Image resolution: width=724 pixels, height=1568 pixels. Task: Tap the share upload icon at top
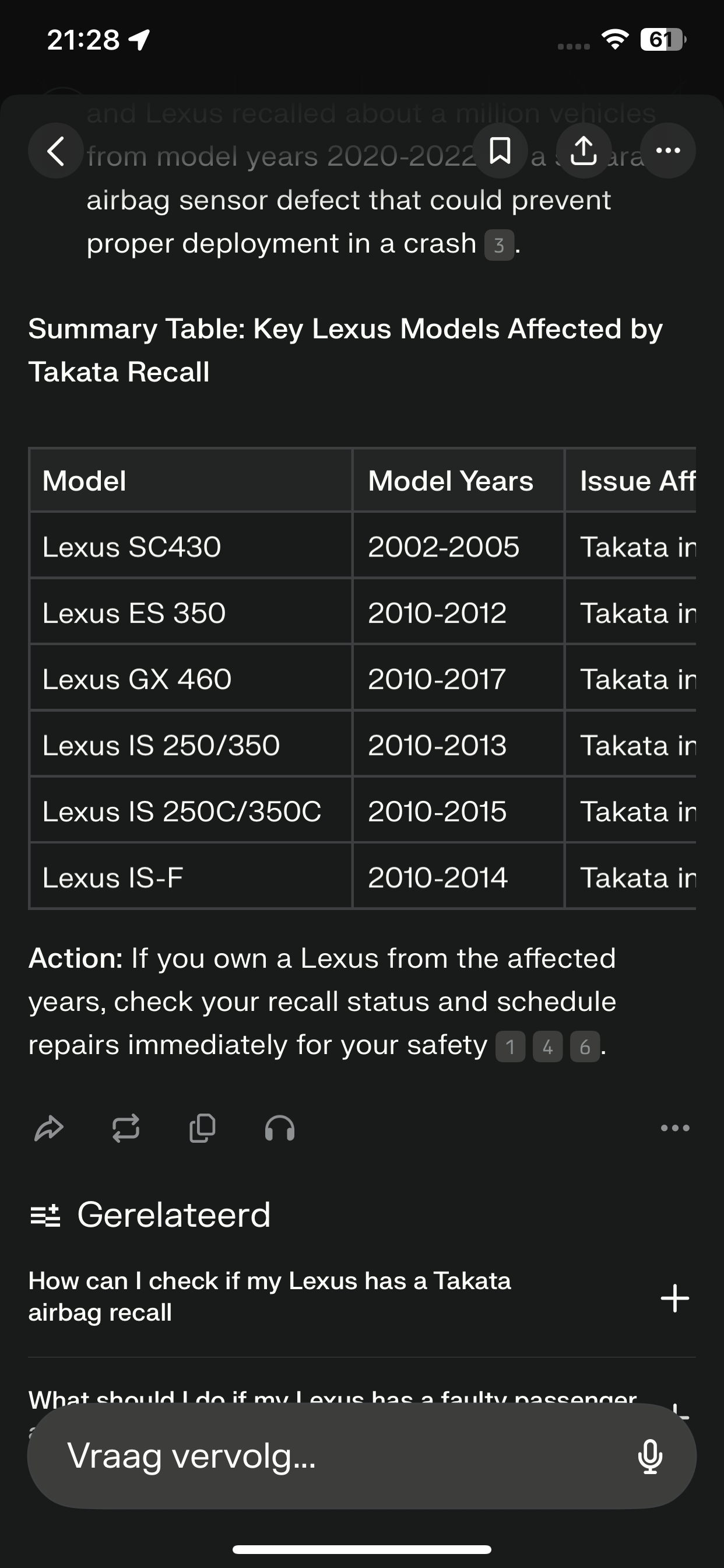(x=584, y=151)
